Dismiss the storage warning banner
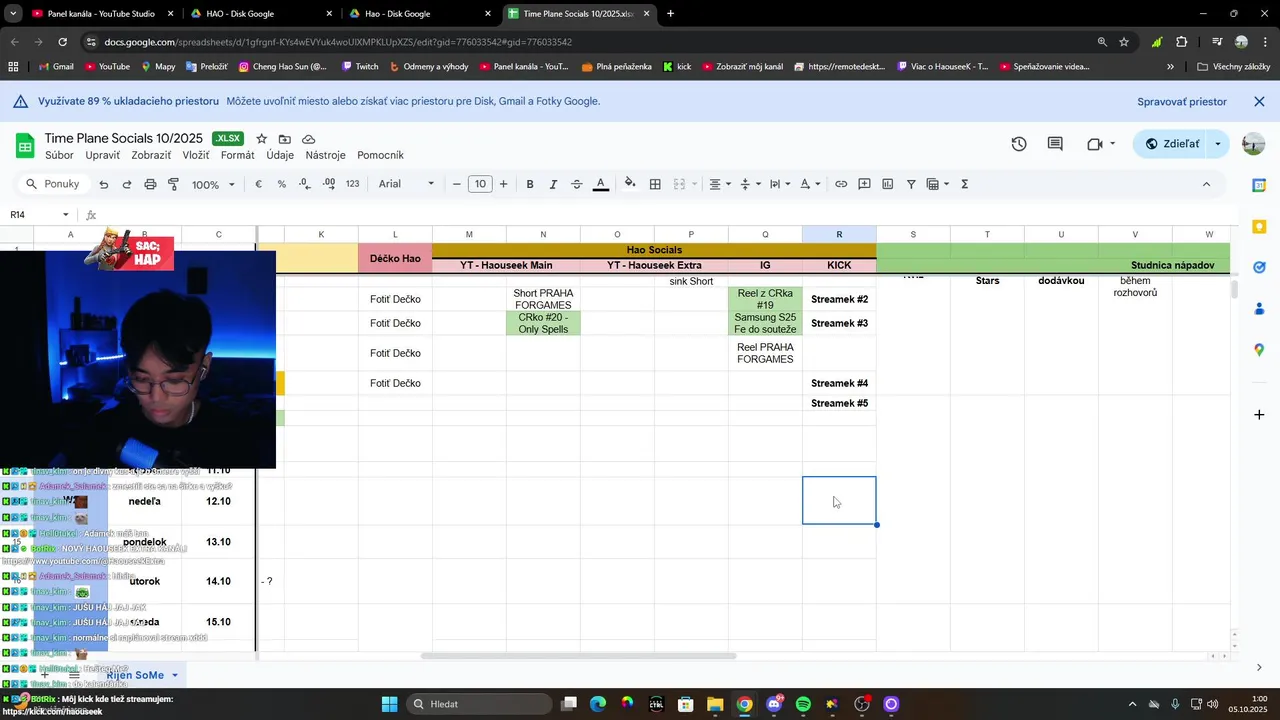The image size is (1280, 720). pyautogui.click(x=1260, y=102)
